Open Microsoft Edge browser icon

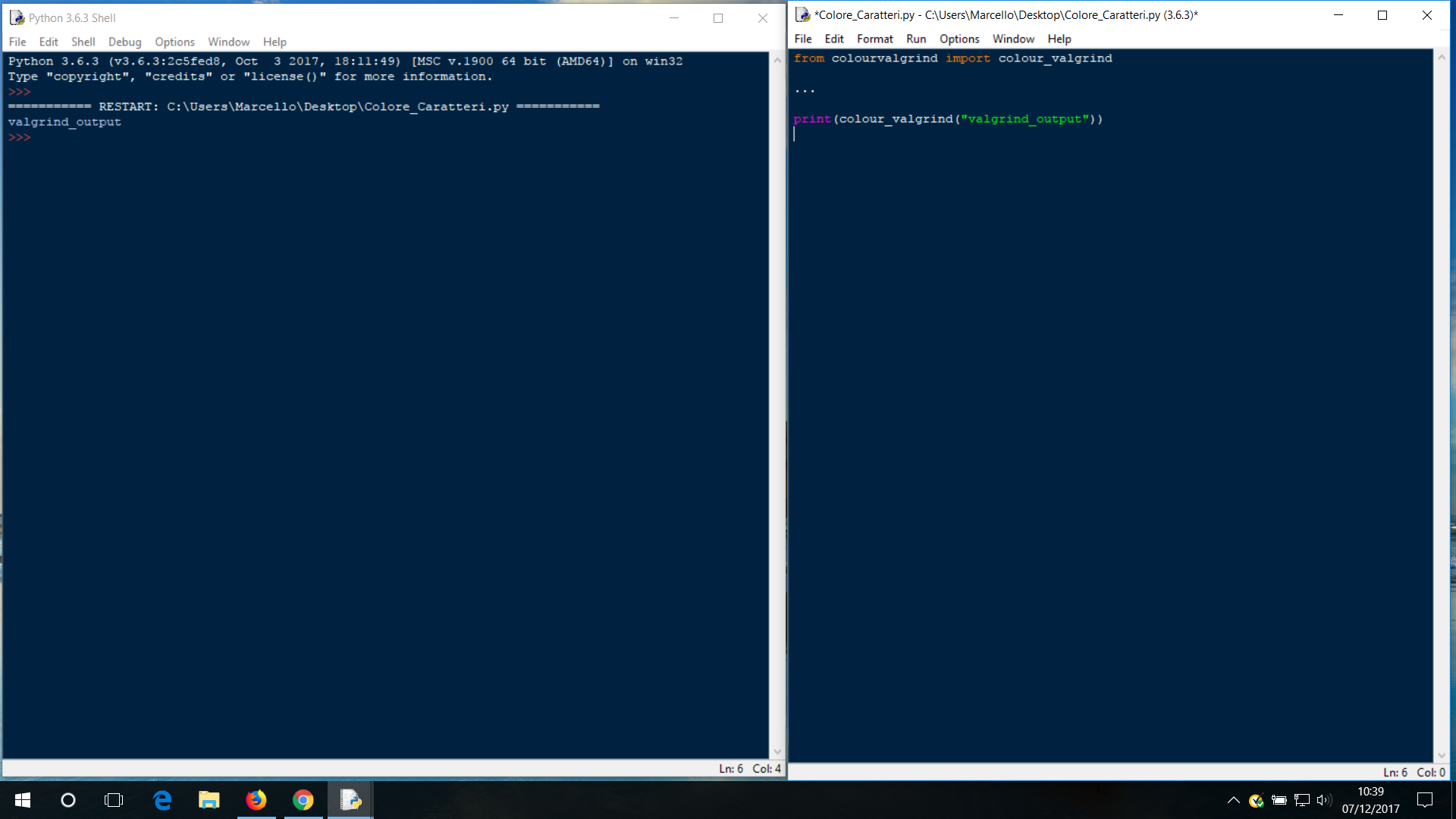[x=162, y=800]
